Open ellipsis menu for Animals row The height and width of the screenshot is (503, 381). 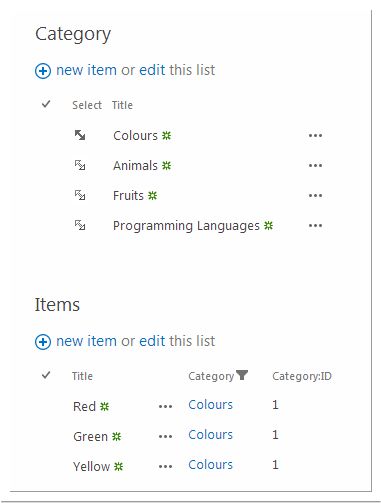click(x=315, y=165)
